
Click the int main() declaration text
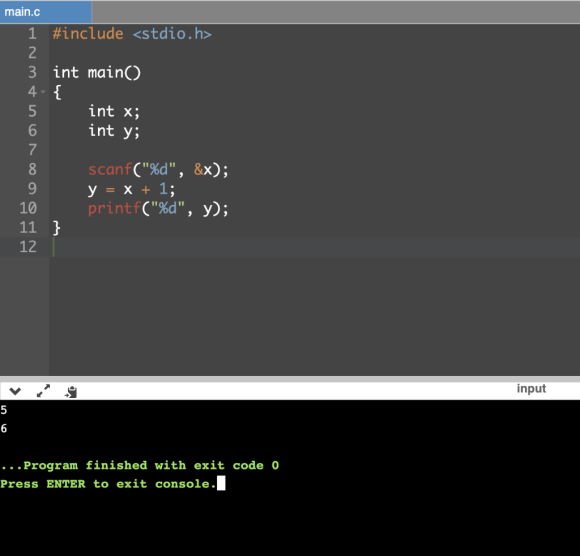(97, 73)
